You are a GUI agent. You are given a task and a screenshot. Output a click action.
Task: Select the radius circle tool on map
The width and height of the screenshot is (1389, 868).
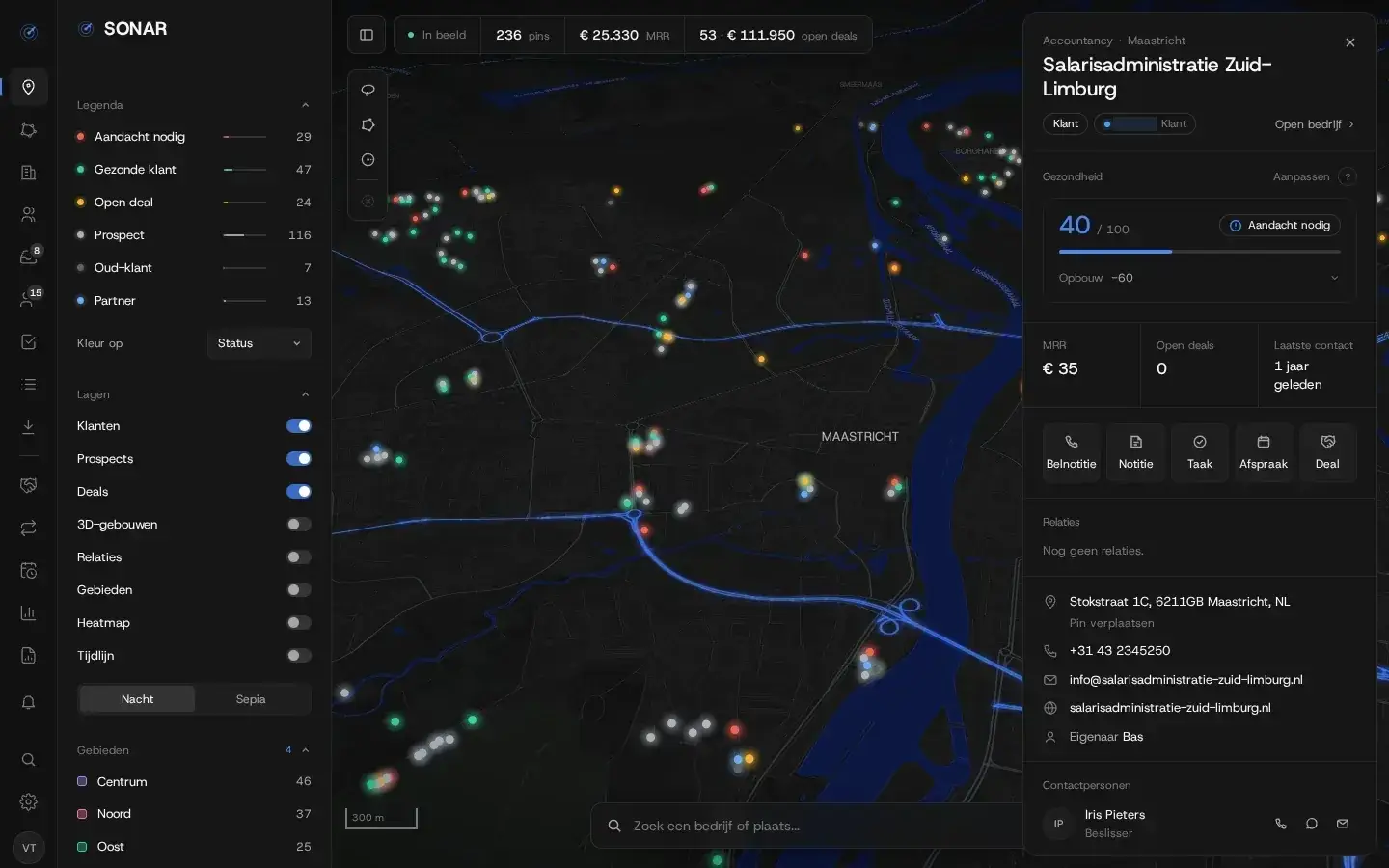click(368, 160)
